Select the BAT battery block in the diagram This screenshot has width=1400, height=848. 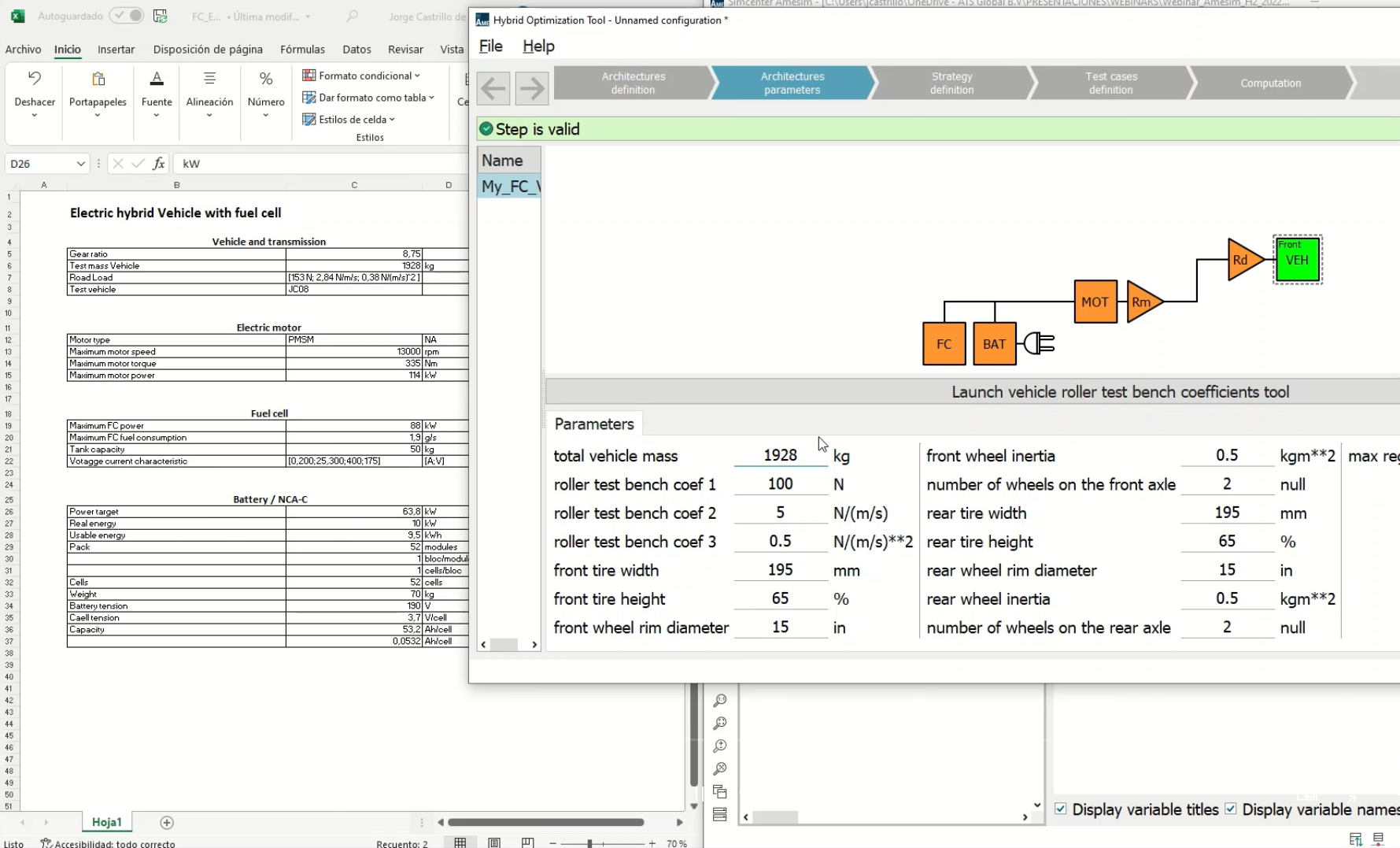[x=994, y=344]
